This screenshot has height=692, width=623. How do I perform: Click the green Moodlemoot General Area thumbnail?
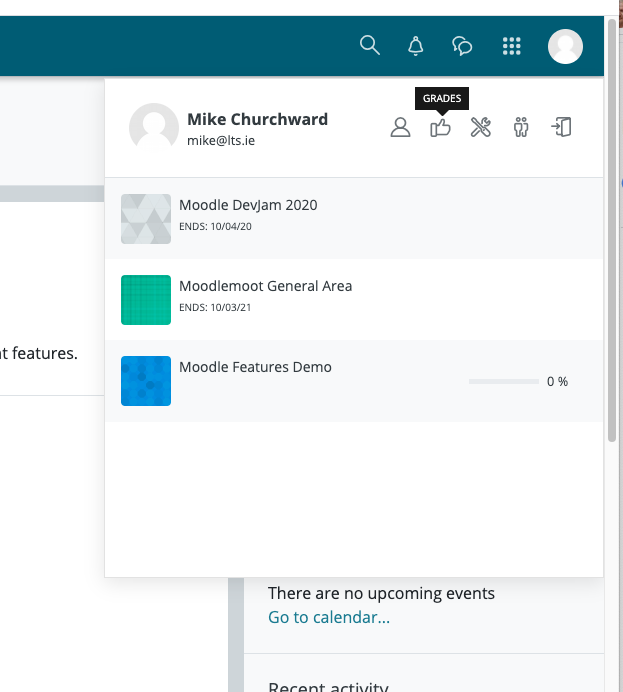(x=146, y=300)
